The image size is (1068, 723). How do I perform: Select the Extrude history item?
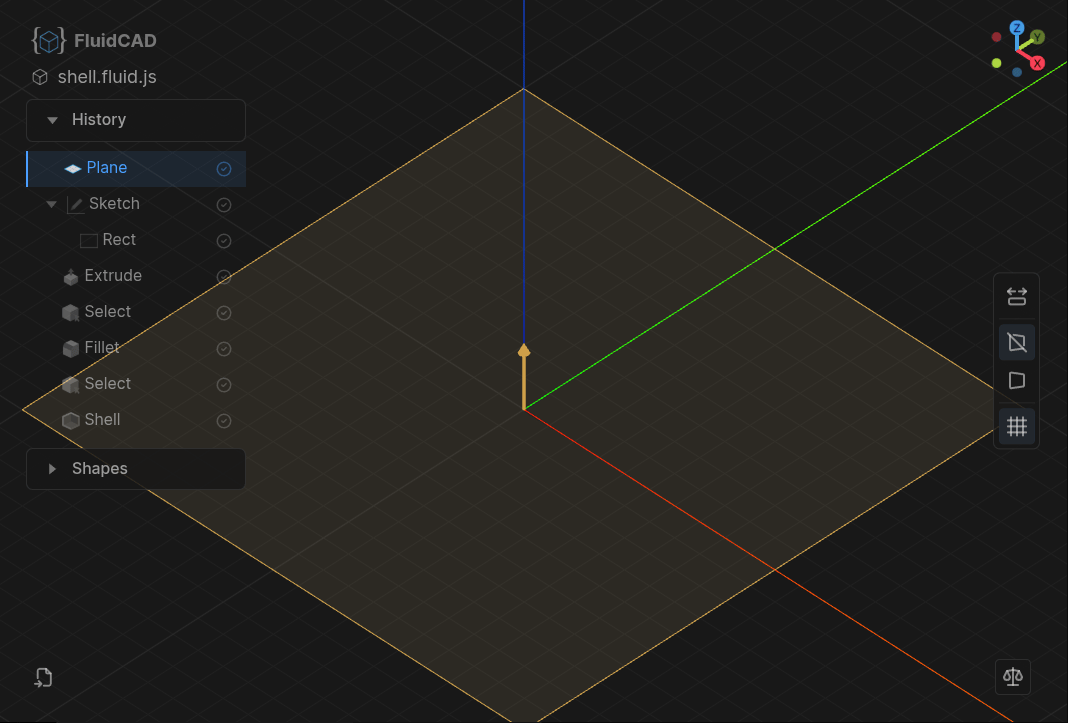[x=136, y=277]
